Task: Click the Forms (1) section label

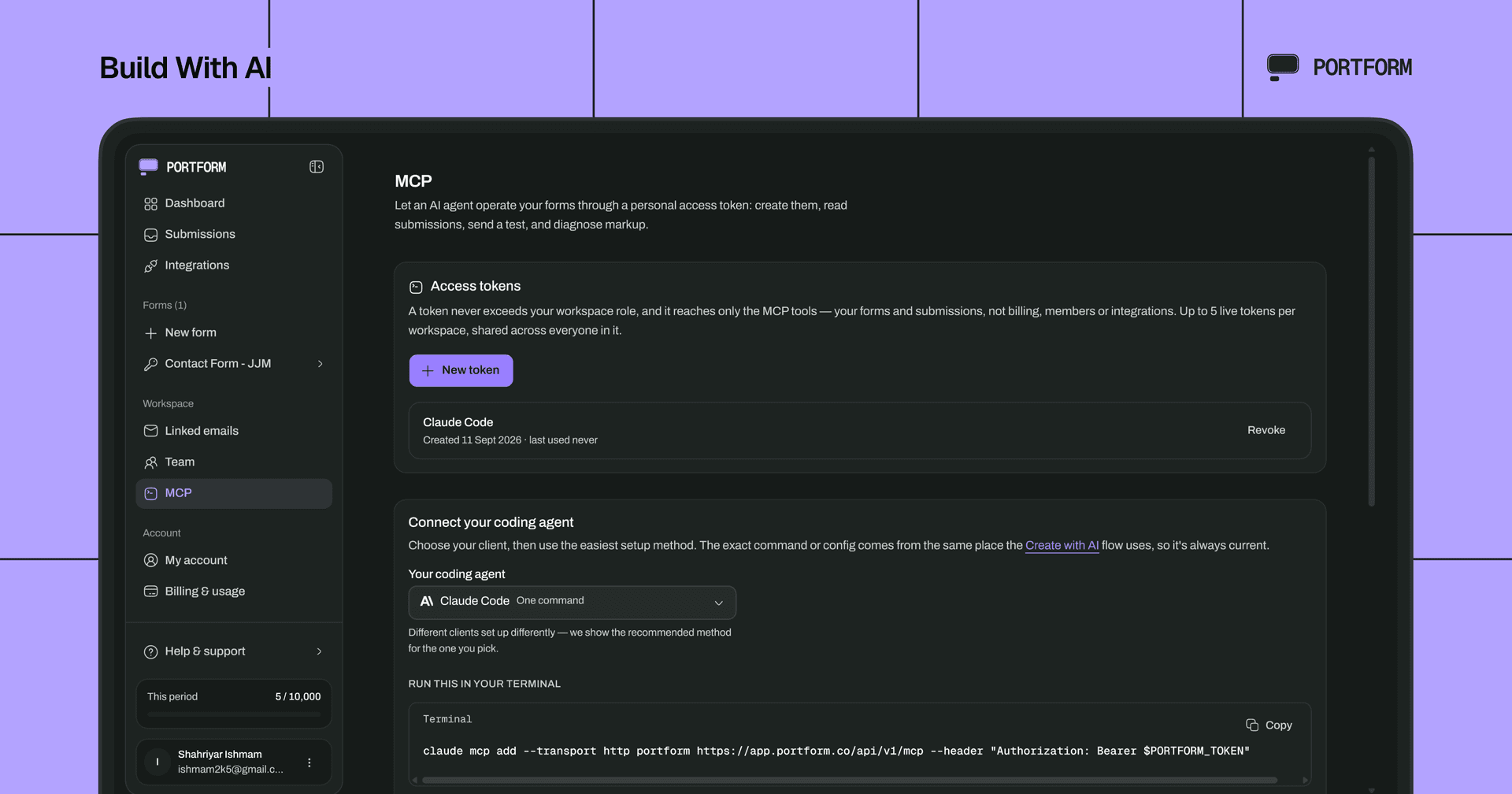Action: pos(165,305)
